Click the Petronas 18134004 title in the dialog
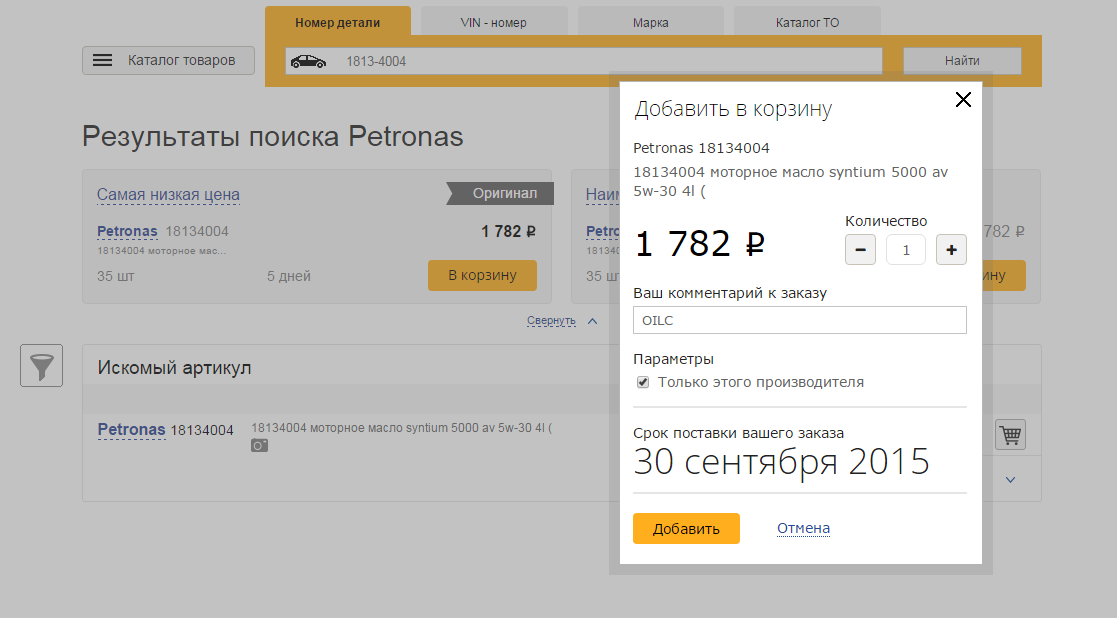1117x618 pixels. (x=702, y=148)
